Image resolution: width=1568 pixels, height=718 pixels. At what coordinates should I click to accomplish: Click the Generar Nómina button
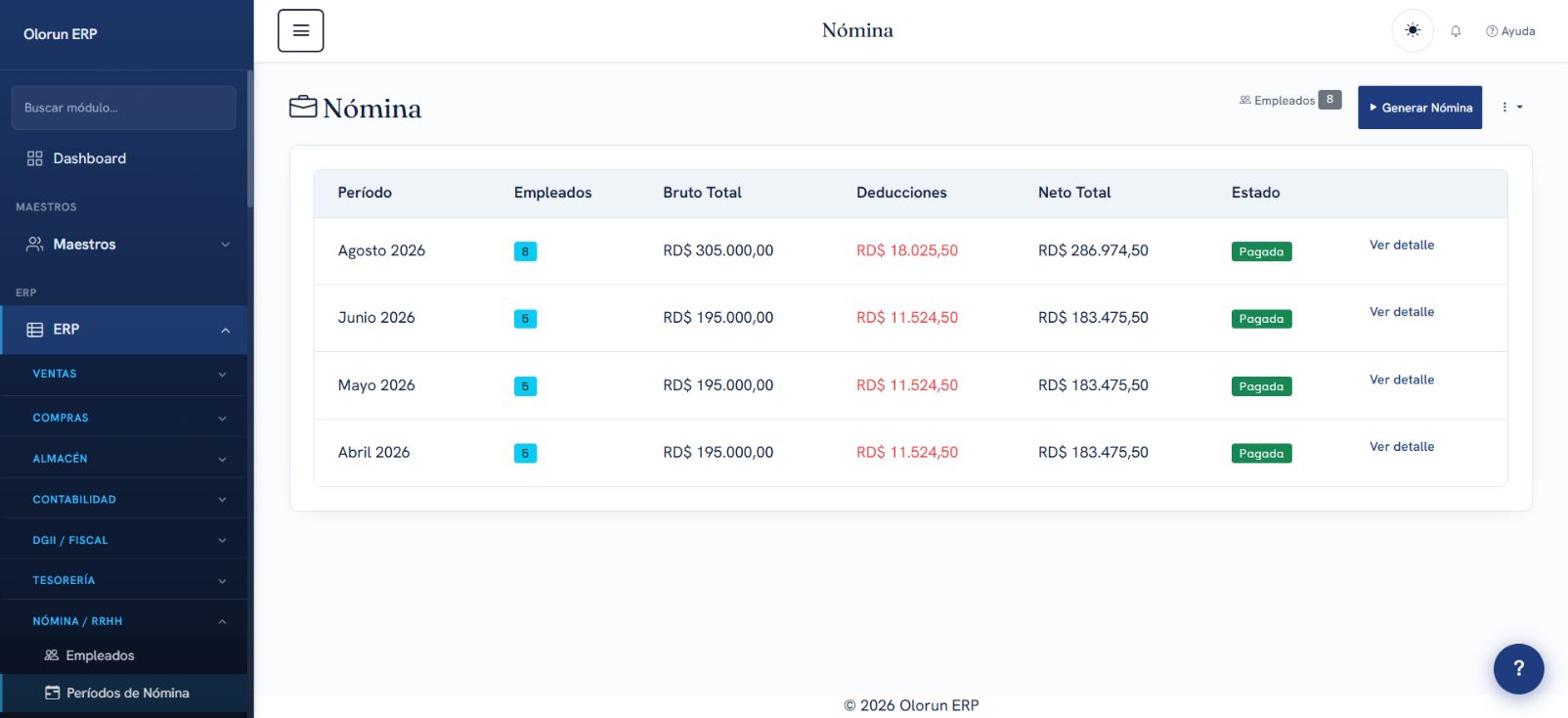[1419, 108]
